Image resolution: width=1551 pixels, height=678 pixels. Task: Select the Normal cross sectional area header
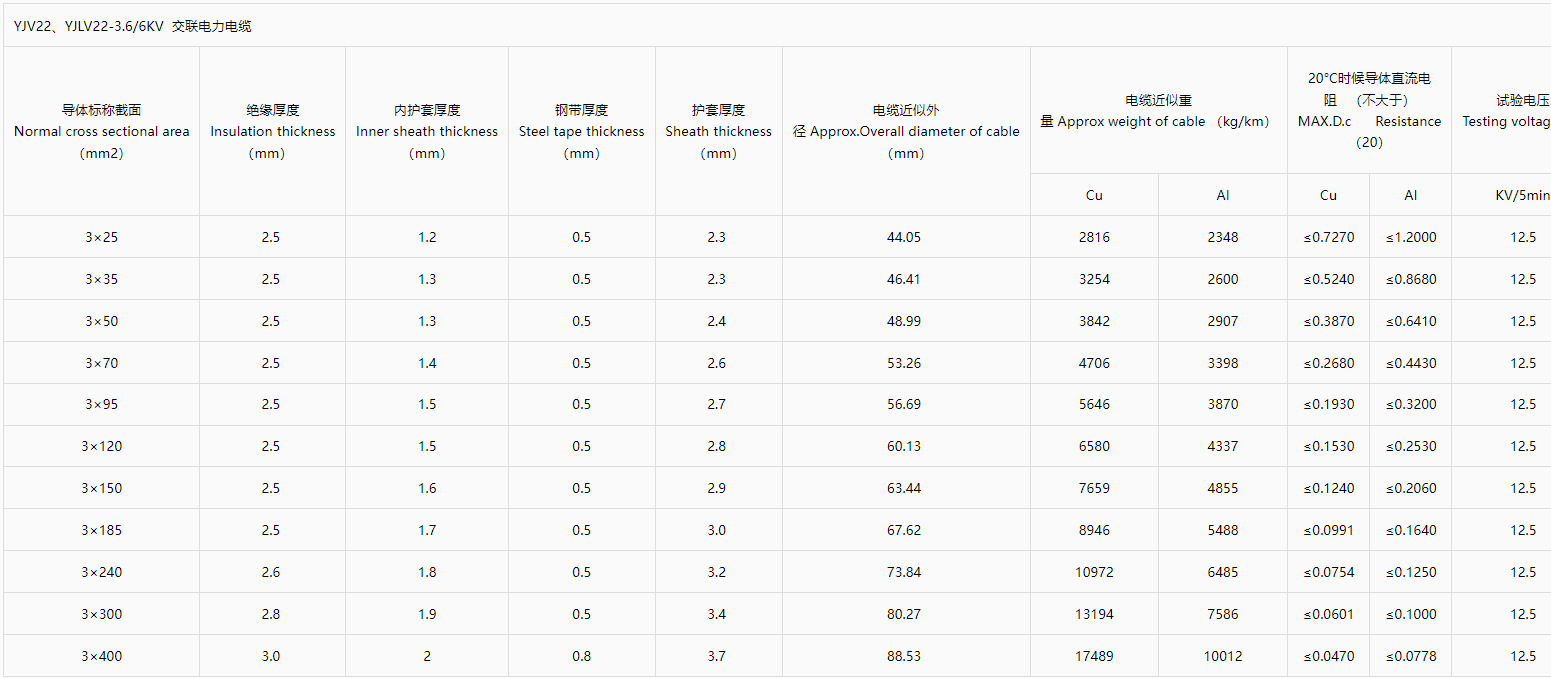point(101,131)
